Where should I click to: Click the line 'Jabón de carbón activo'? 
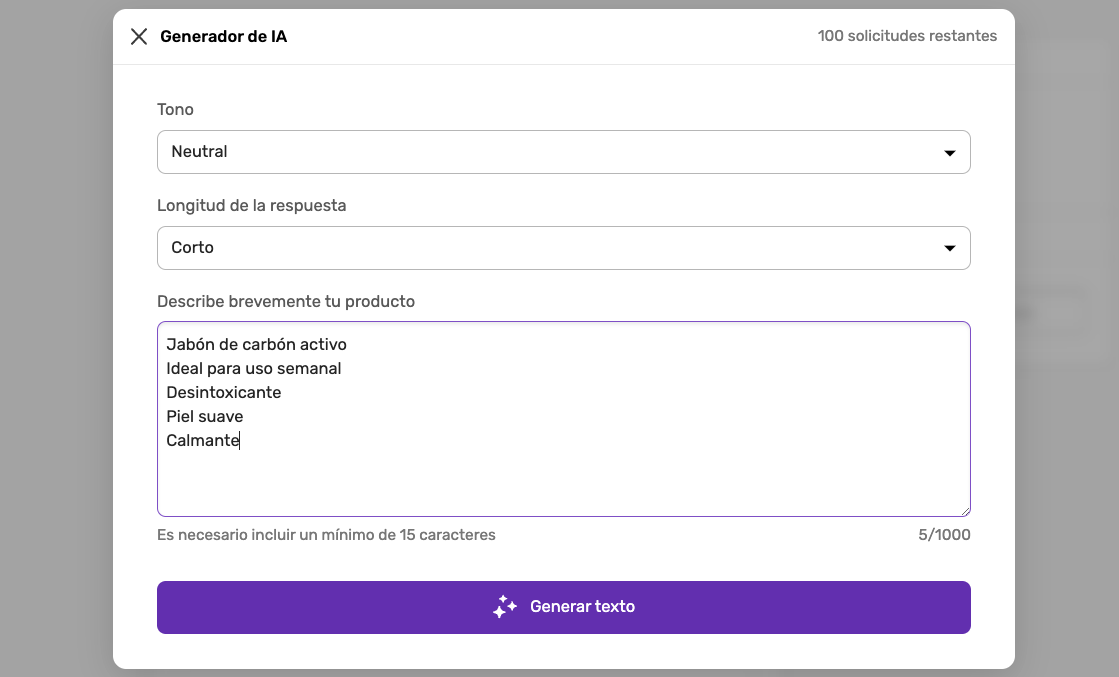[256, 345]
